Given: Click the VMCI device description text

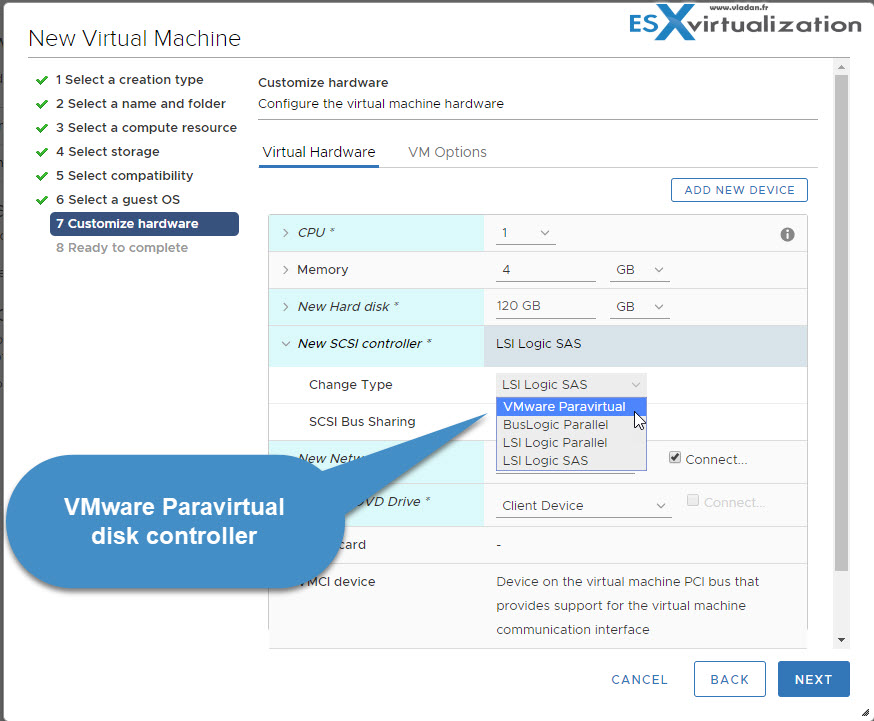Looking at the screenshot, I should pos(628,606).
